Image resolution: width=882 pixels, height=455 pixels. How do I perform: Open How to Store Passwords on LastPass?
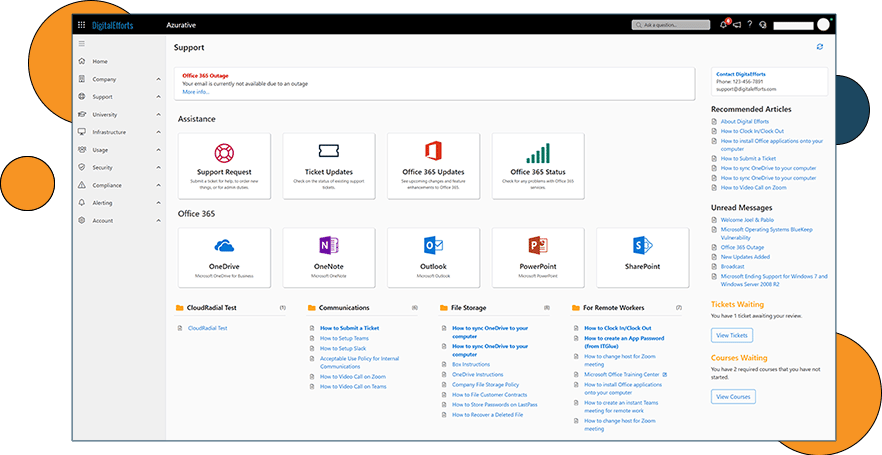coord(494,404)
